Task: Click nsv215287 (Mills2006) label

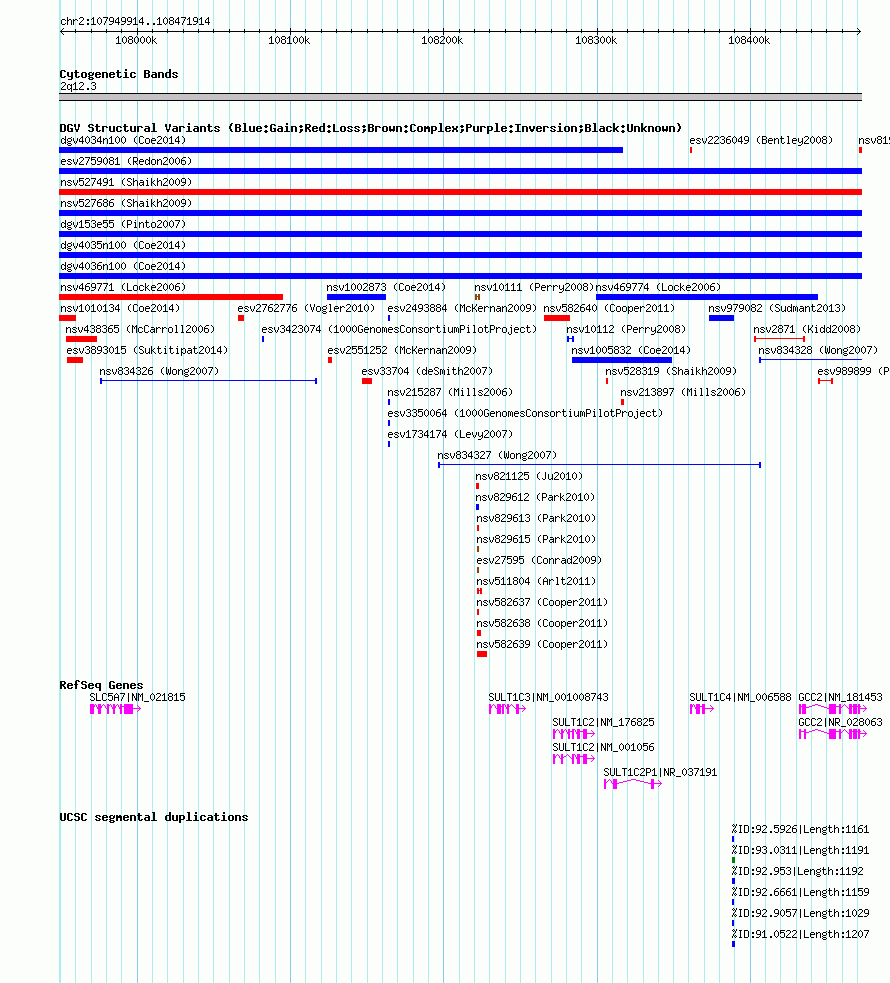Action: (x=450, y=392)
